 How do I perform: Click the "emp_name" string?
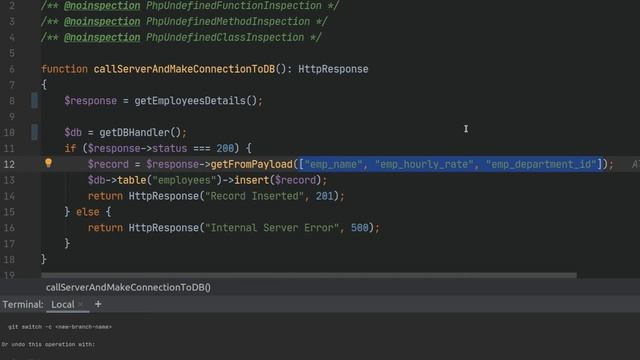click(333, 164)
